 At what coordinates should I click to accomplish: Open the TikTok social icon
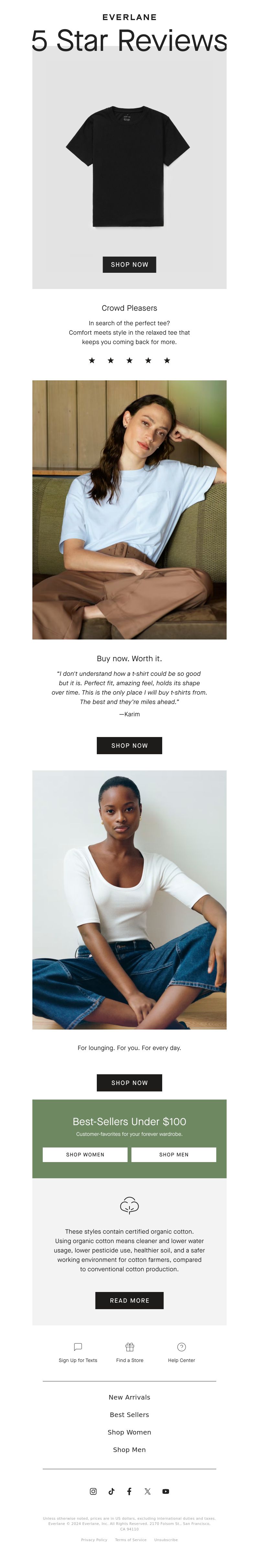click(111, 1491)
